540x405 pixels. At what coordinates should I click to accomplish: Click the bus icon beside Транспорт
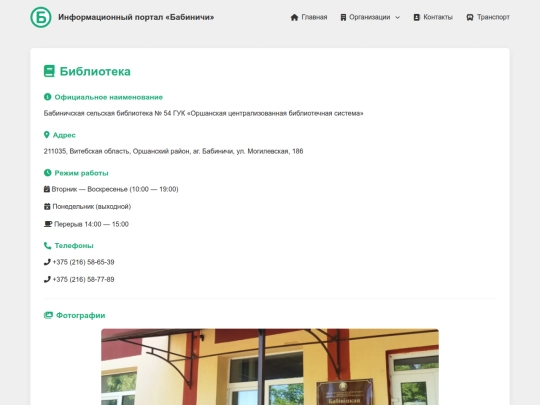tap(470, 17)
